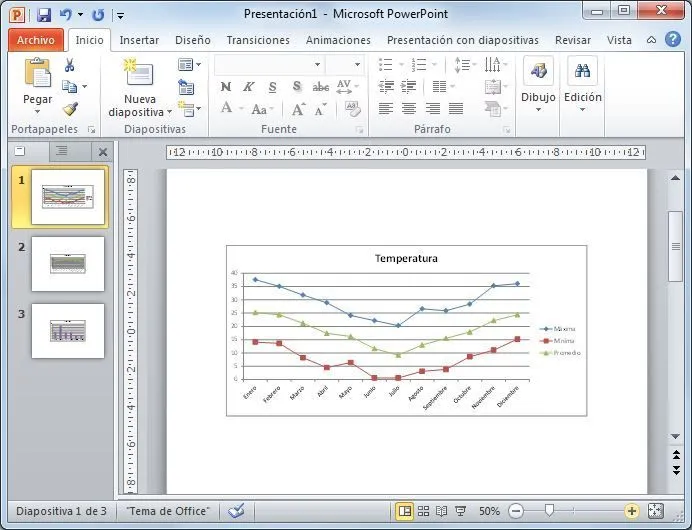This screenshot has height=530, width=692.
Task: Switch to Slide Sorter view
Action: tap(423, 511)
